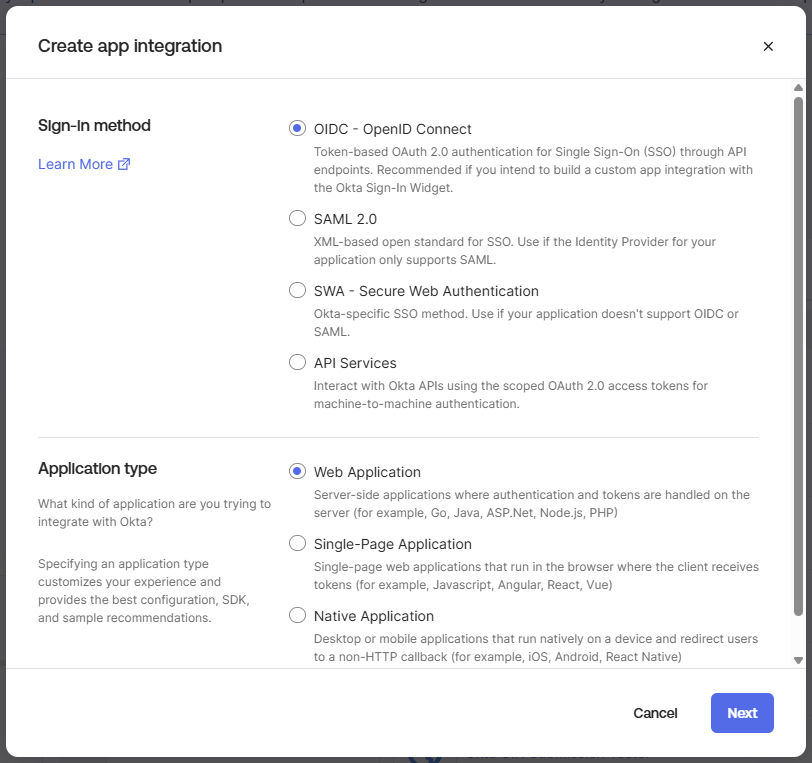This screenshot has width=812, height=763.
Task: Click the vertical scrollbar thumb
Action: point(798,356)
